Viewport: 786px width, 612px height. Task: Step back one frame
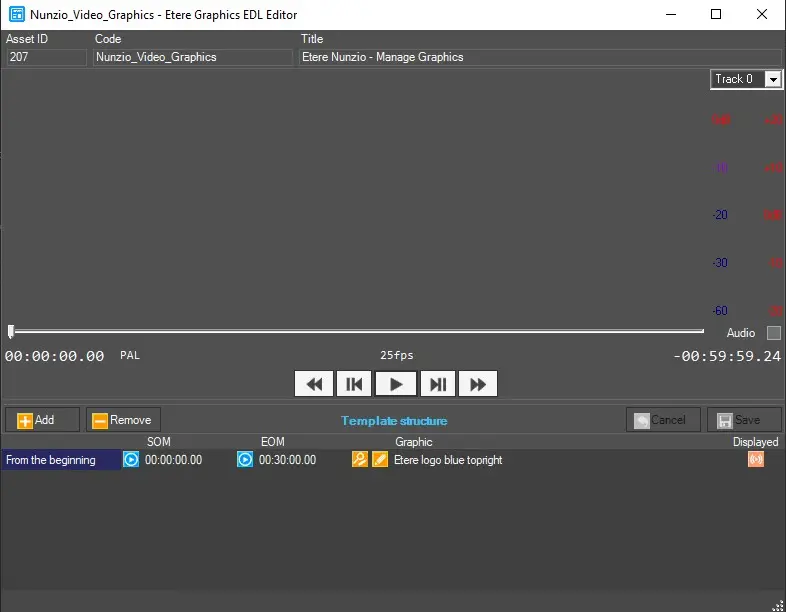pyautogui.click(x=354, y=384)
